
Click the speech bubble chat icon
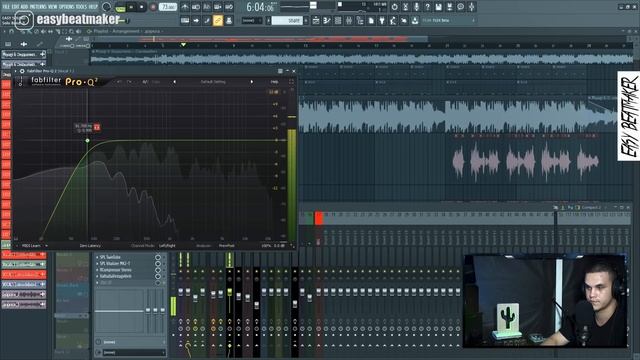pos(460,7)
